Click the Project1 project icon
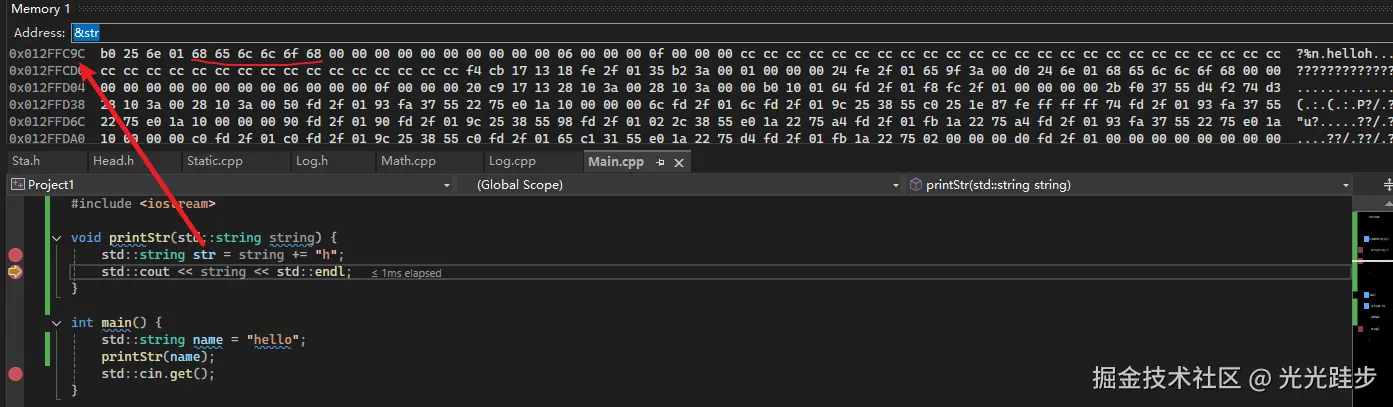This screenshot has width=1393, height=407. tap(17, 185)
